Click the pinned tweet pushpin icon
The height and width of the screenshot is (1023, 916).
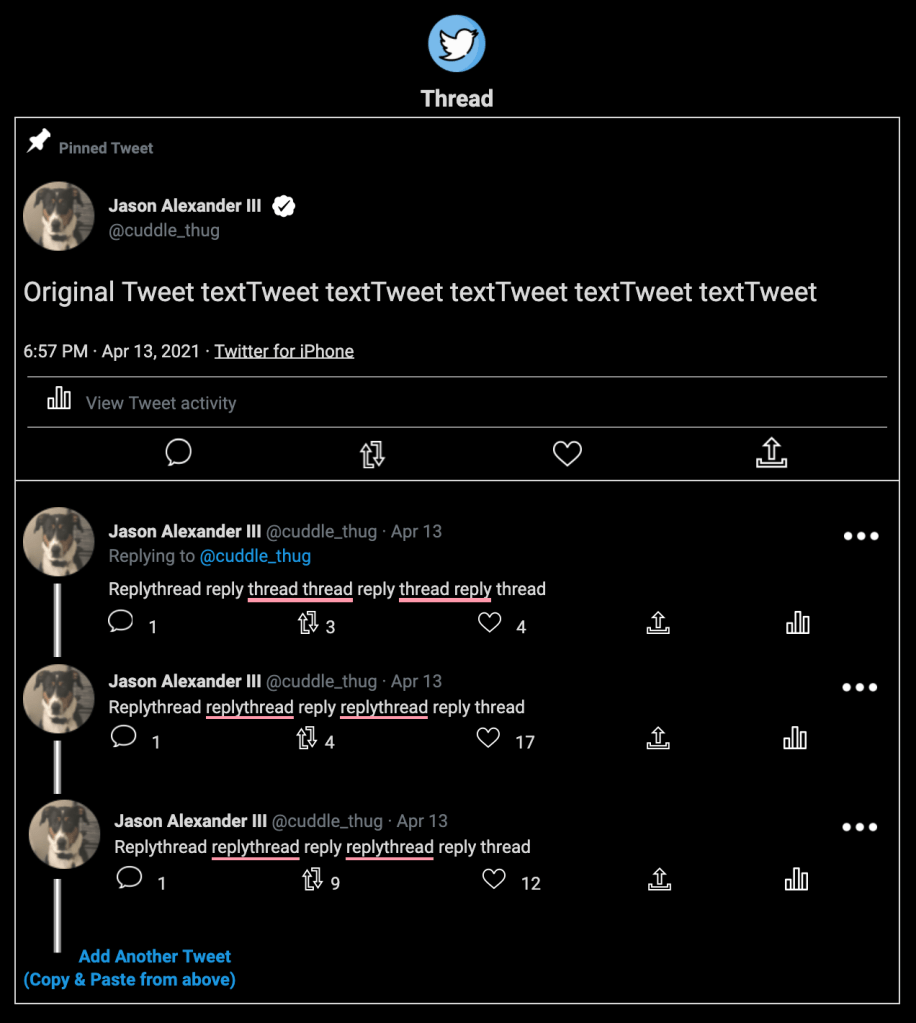[39, 141]
